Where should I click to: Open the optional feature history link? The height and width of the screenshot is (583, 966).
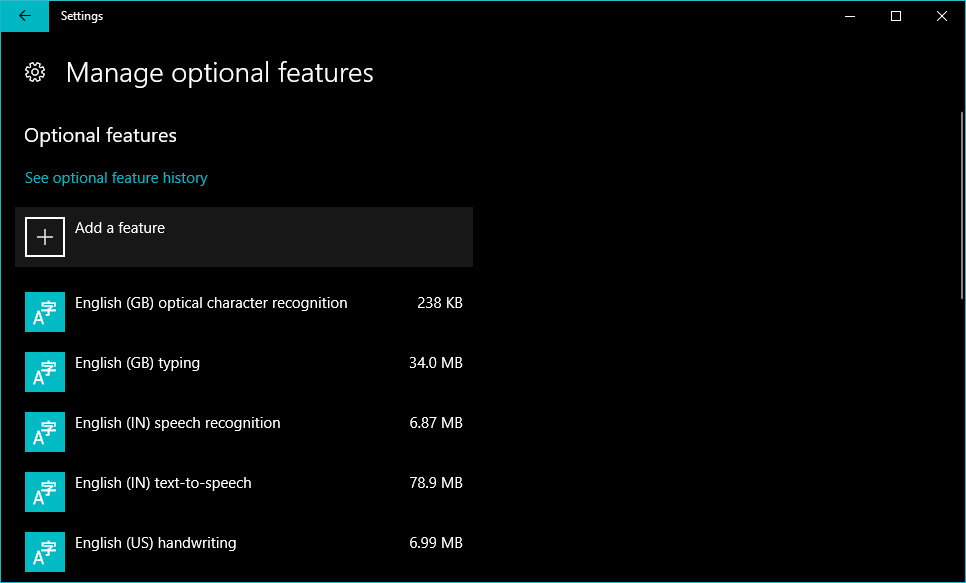(116, 178)
